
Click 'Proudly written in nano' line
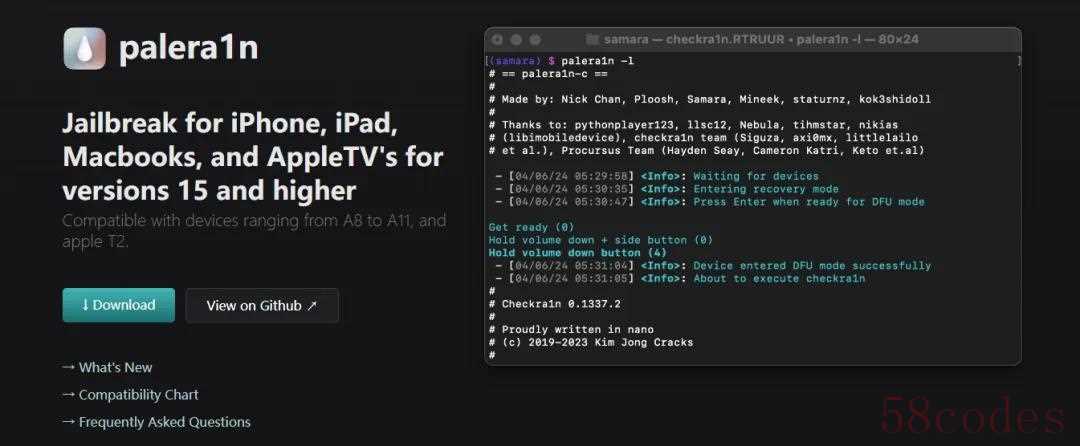pyautogui.click(x=571, y=330)
